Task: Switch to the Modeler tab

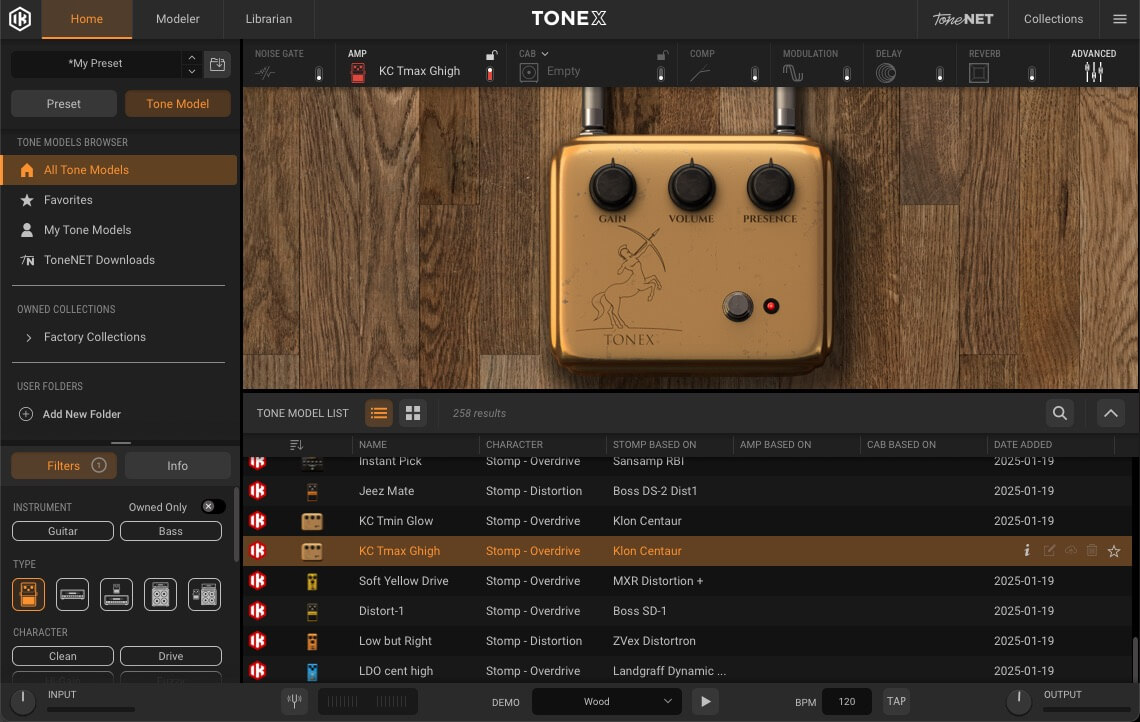Action: [176, 18]
